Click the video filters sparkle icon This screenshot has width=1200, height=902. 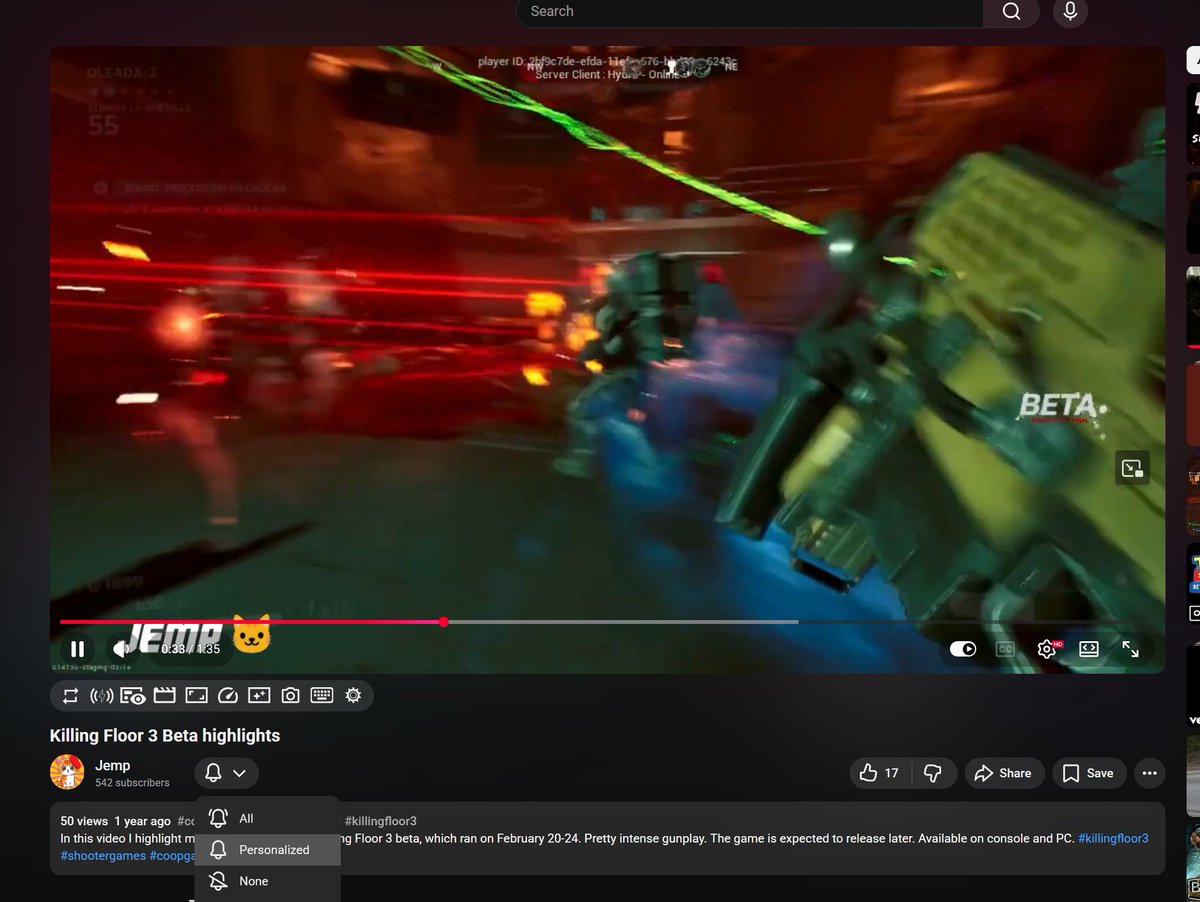pos(259,696)
